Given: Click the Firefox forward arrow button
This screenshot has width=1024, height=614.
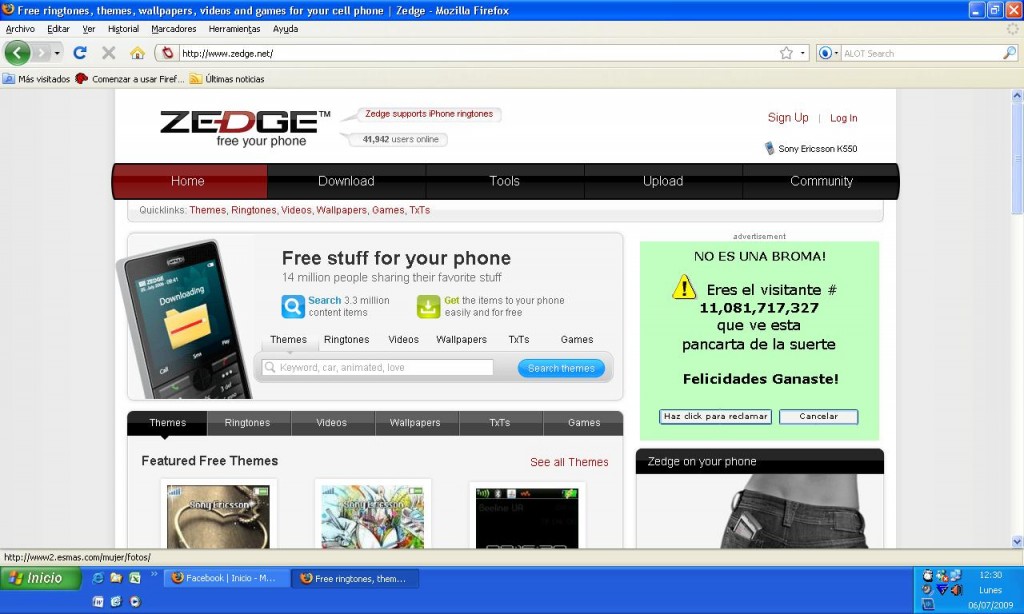Looking at the screenshot, I should (x=41, y=53).
